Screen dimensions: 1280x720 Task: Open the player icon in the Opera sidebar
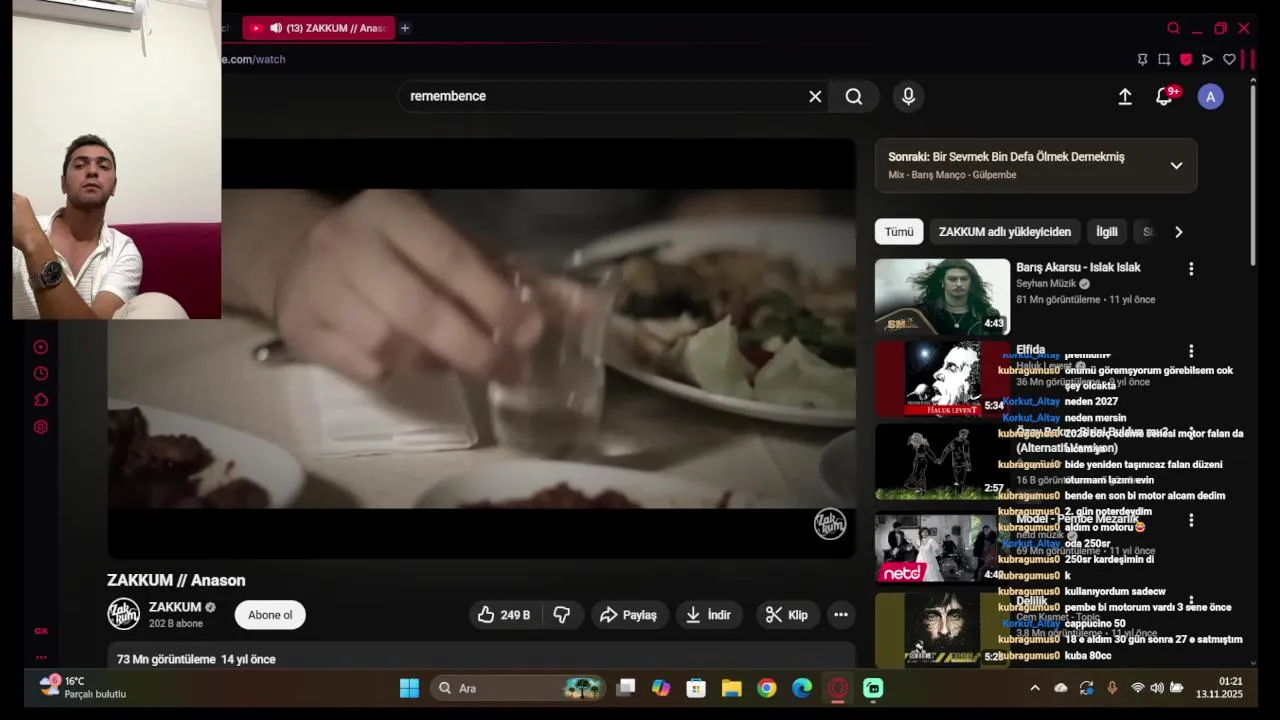(41, 347)
